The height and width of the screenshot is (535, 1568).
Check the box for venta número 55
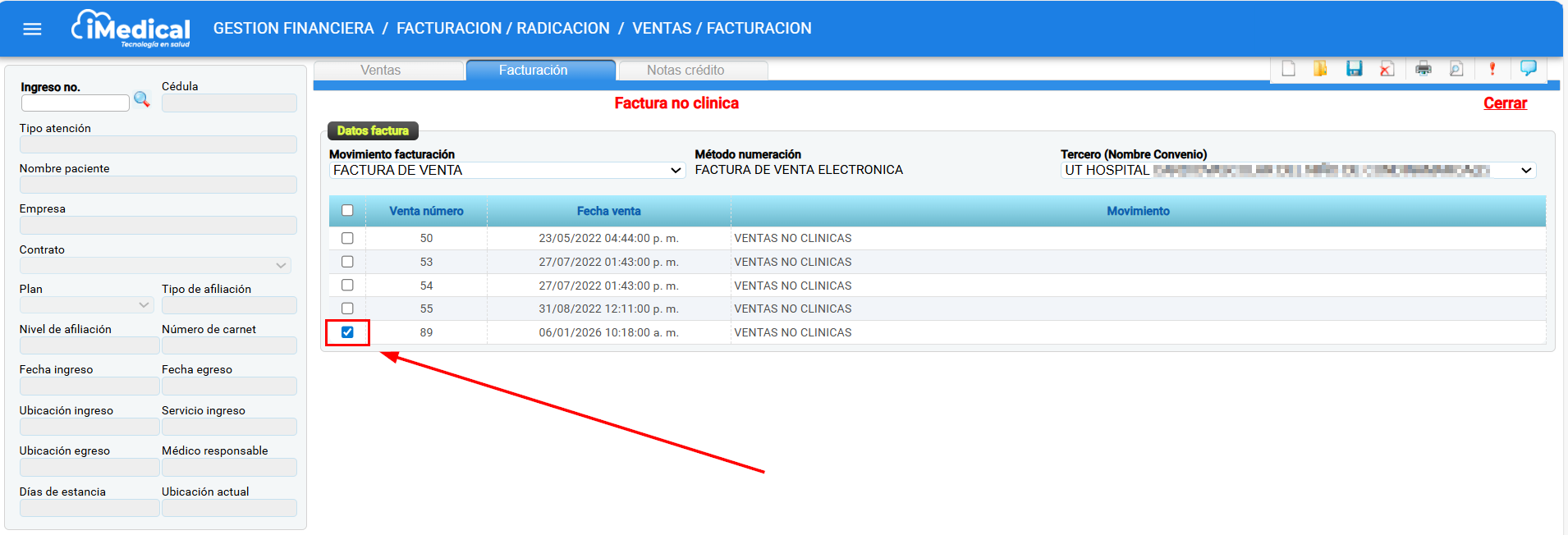click(347, 309)
